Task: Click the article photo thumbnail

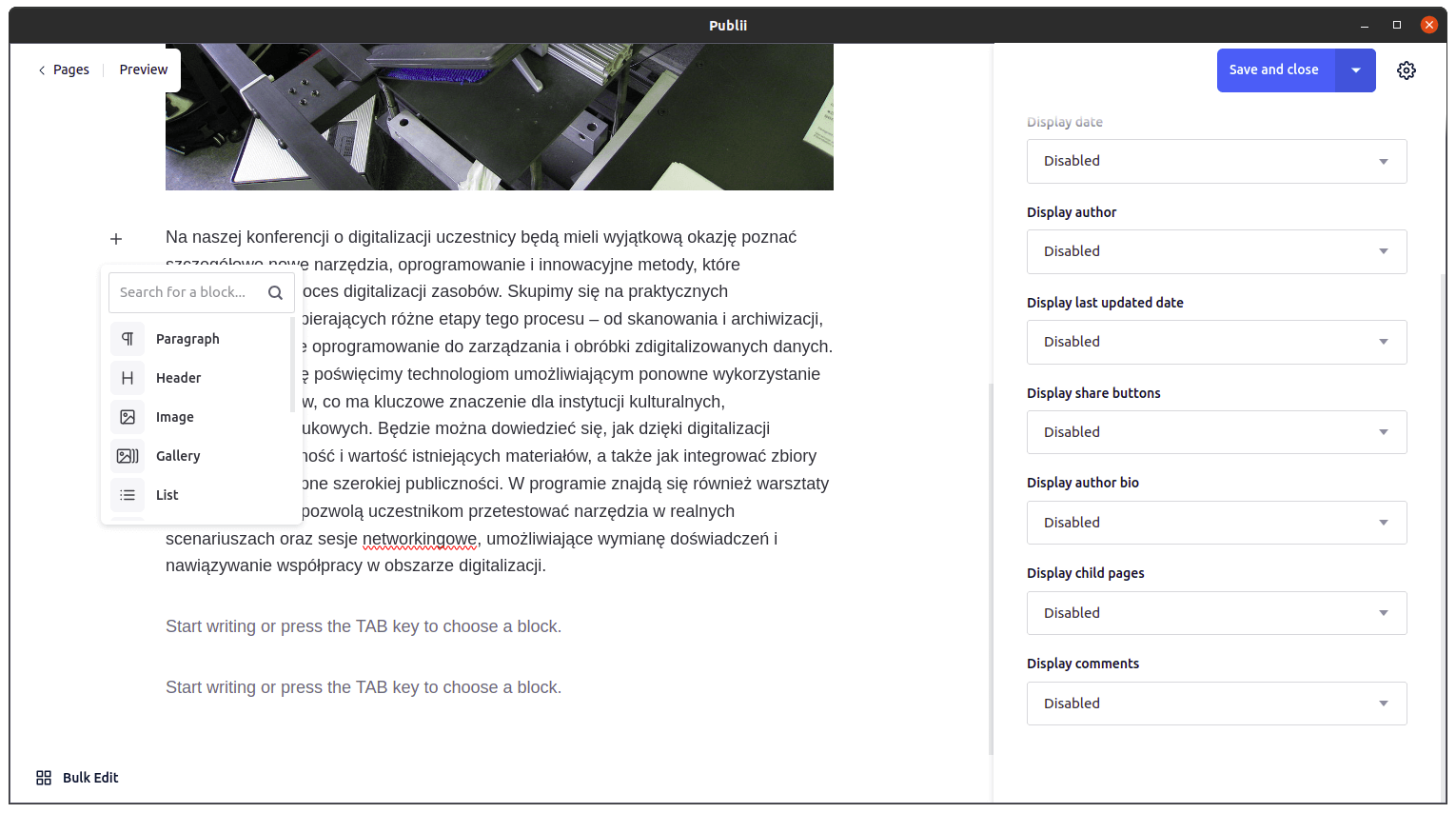Action: coord(500,117)
